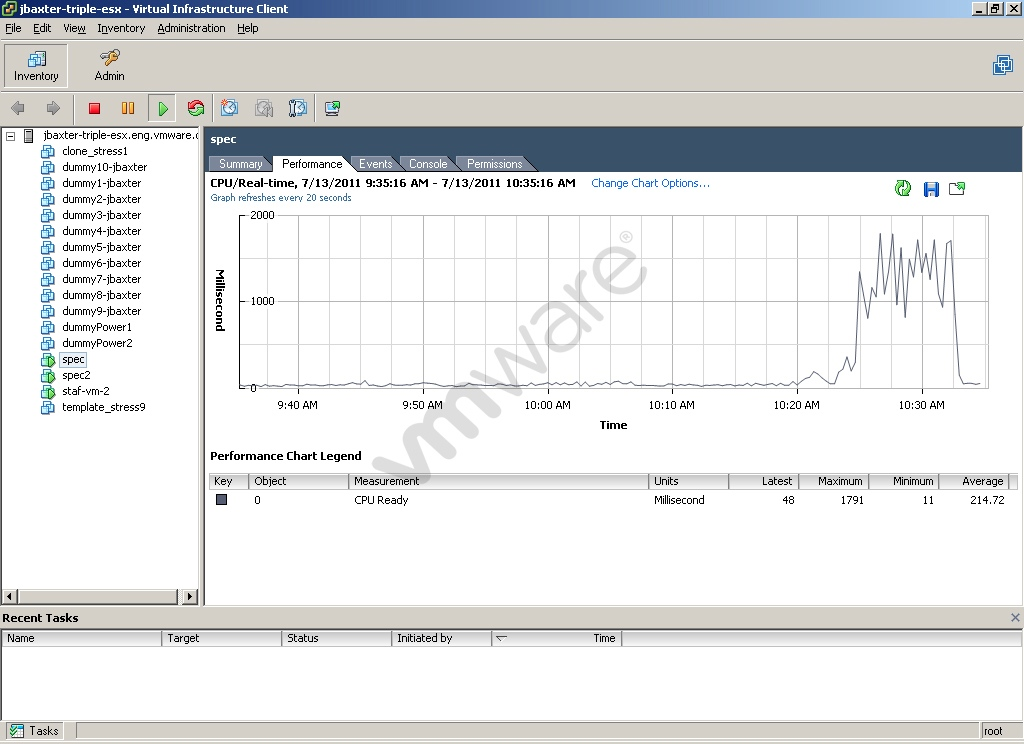The width and height of the screenshot is (1024, 744).
Task: Sort recent tasks by Name column
Action: click(x=82, y=638)
